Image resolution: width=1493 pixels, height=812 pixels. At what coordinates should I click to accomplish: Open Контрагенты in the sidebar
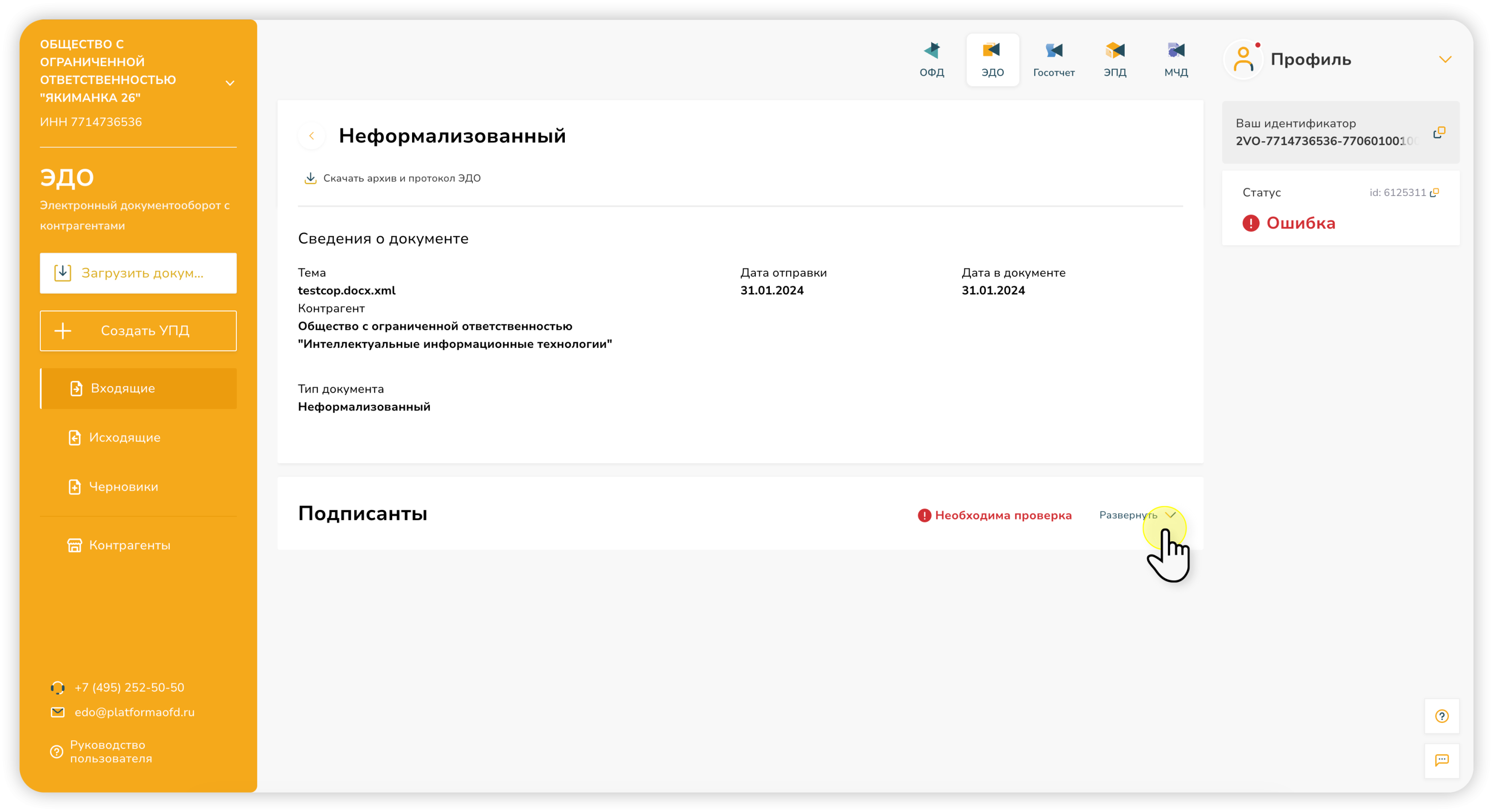click(129, 545)
